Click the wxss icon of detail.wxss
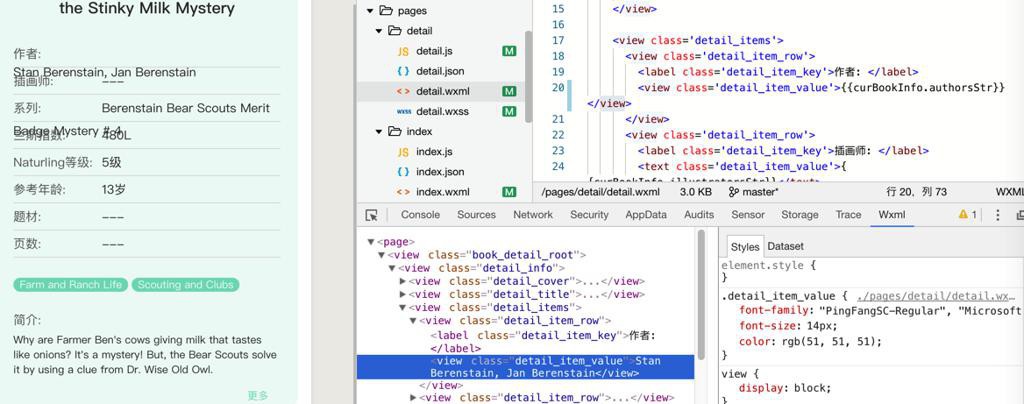Image resolution: width=1024 pixels, height=404 pixels. click(x=404, y=112)
